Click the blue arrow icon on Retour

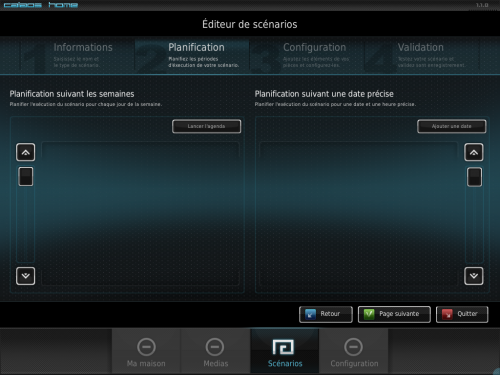[x=310, y=314]
